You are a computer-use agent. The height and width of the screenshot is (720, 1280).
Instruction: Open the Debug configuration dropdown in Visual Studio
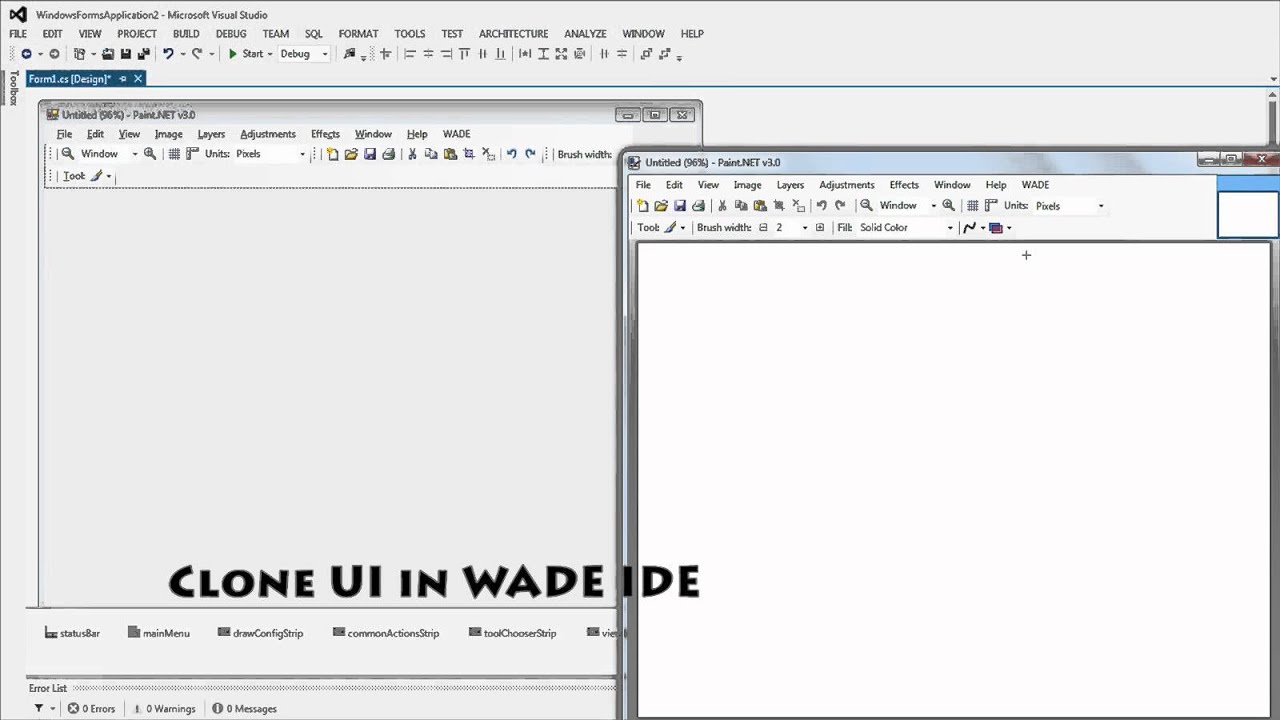coord(304,54)
